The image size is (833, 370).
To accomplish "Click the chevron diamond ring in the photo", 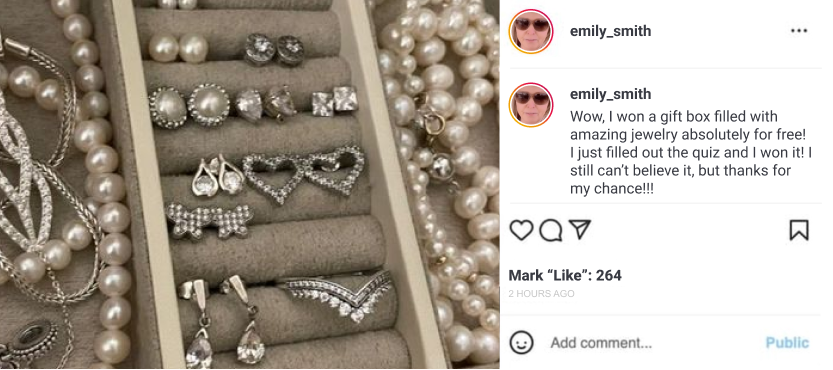I will click(338, 295).
